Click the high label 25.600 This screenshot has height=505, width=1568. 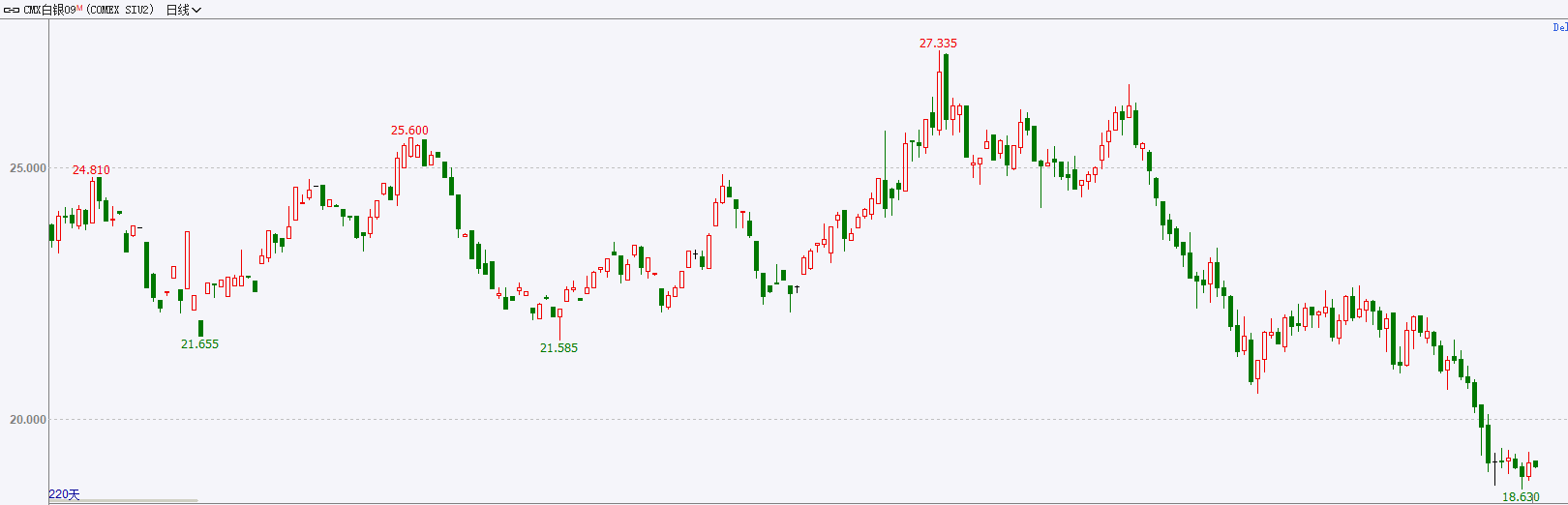point(409,131)
